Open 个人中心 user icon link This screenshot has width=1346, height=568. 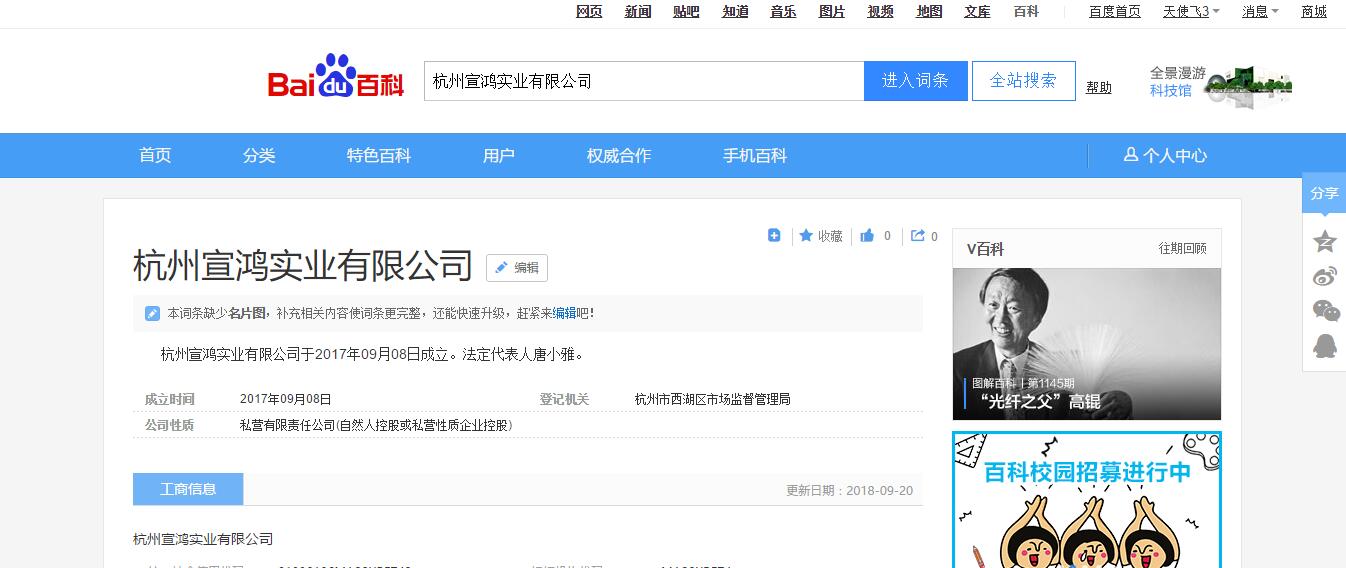(1165, 155)
